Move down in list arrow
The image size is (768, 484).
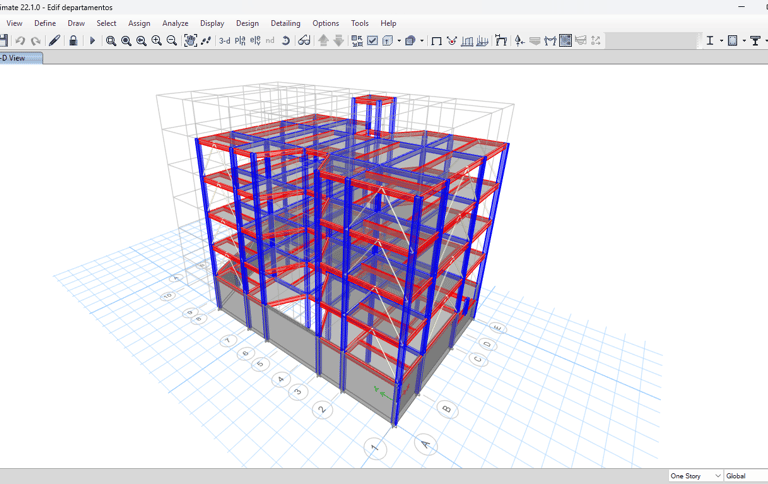pos(338,41)
